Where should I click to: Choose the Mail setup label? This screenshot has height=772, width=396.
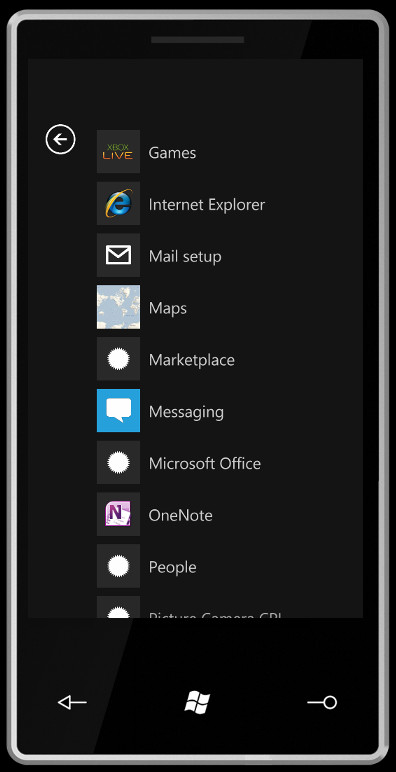pyautogui.click(x=185, y=257)
